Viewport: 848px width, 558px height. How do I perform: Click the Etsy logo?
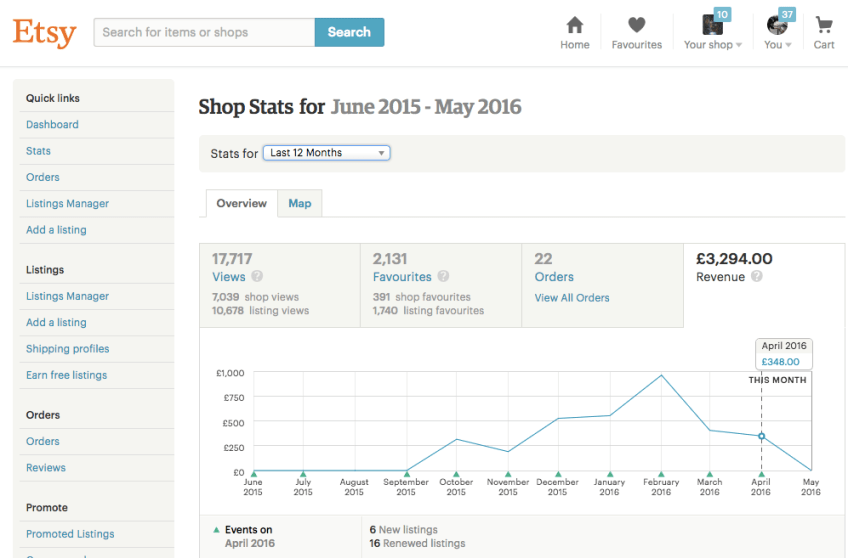44,33
